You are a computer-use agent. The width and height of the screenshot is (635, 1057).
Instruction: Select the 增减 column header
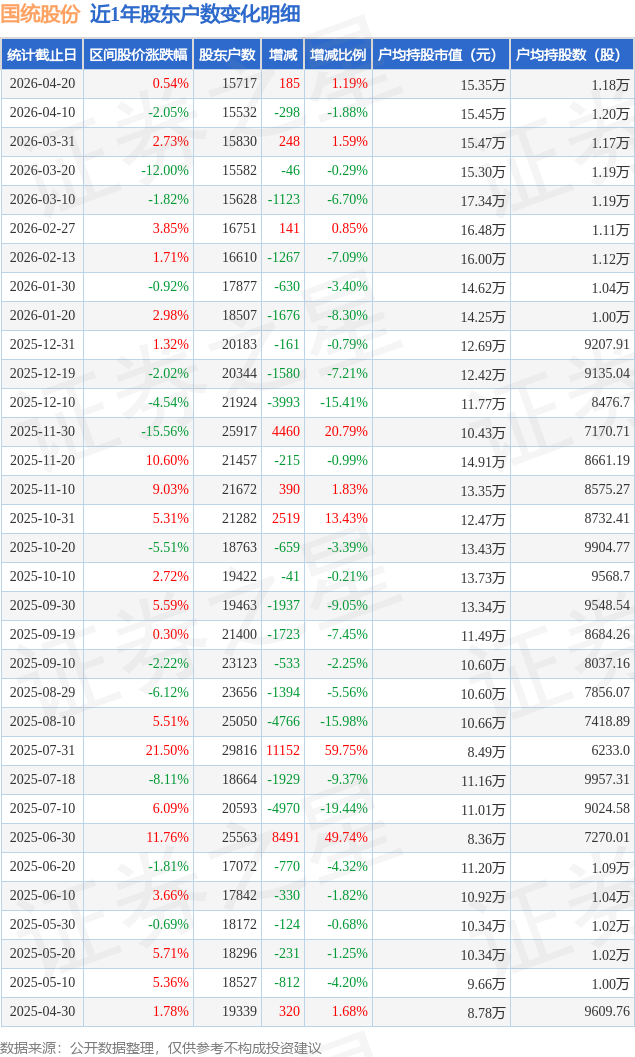pyautogui.click(x=283, y=55)
